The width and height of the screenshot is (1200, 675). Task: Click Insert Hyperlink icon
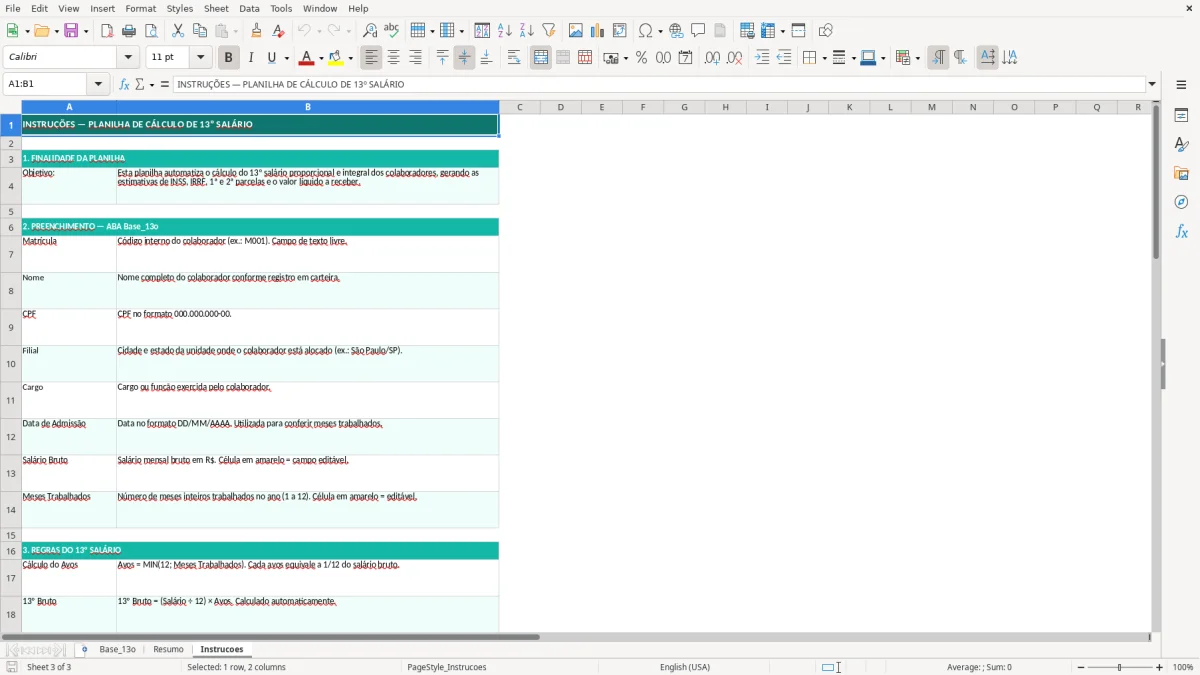click(x=676, y=31)
